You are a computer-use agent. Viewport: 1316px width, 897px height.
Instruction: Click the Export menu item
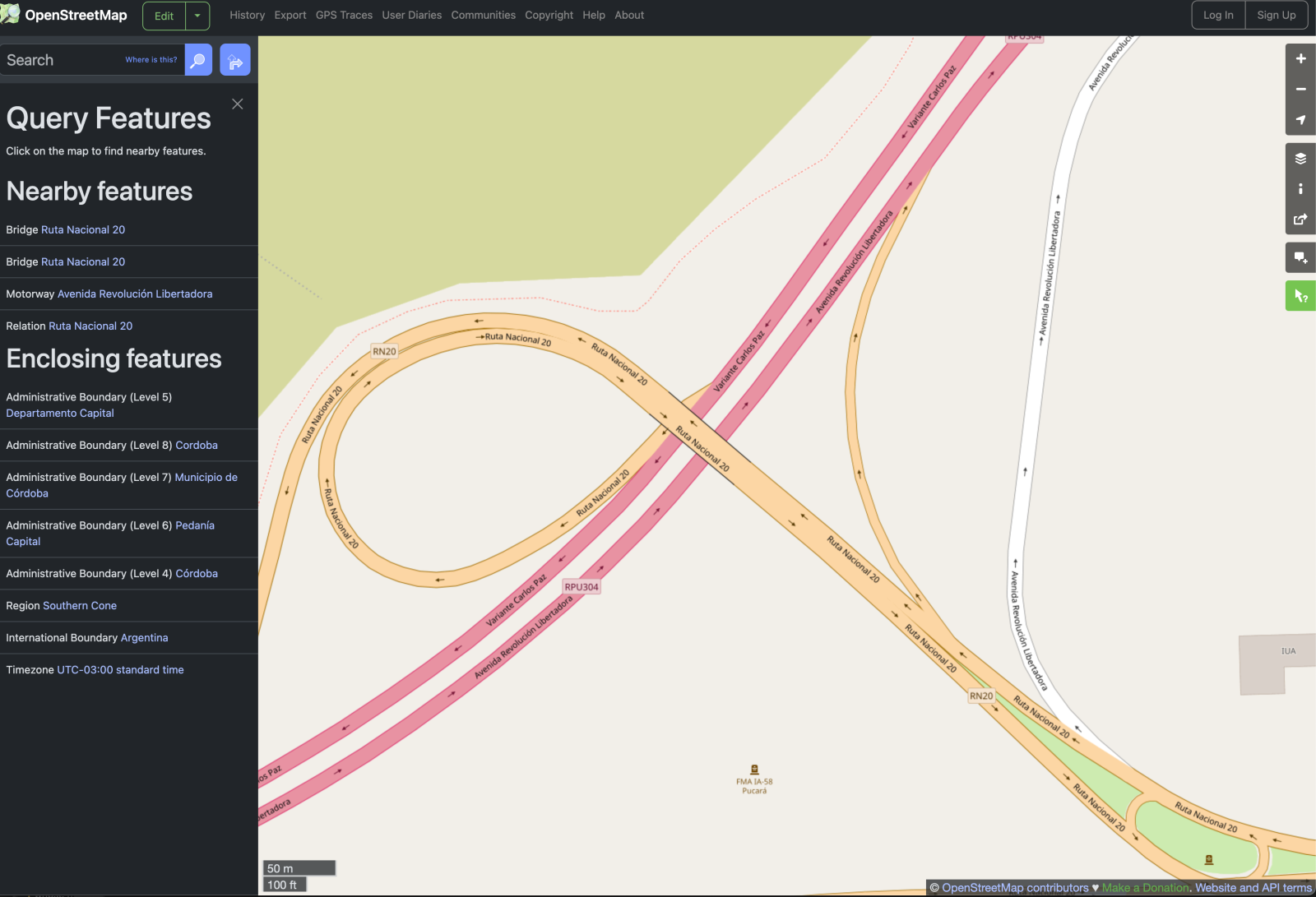click(290, 16)
